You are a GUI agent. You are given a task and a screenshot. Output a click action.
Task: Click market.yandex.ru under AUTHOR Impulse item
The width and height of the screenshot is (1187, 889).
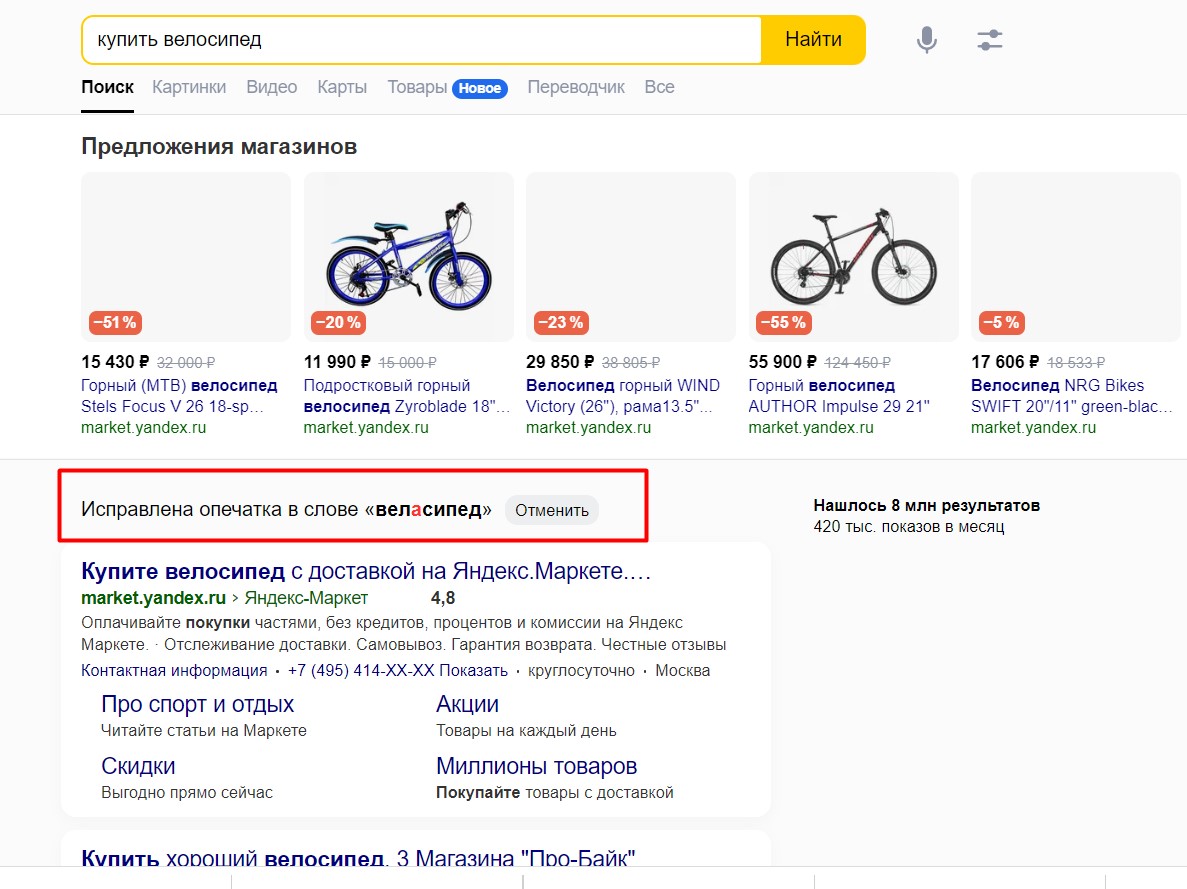click(812, 428)
